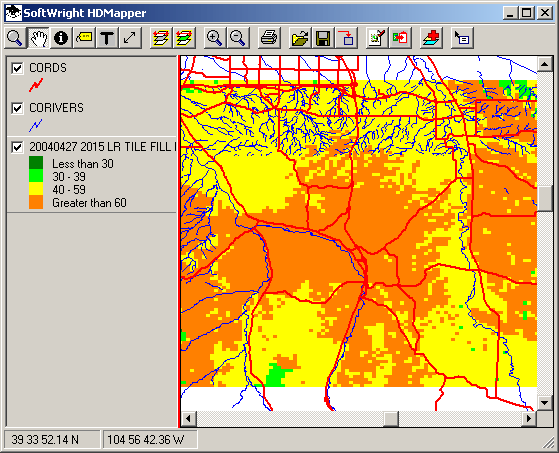This screenshot has height=453, width=559.
Task: Click the orange Greater than 60 swatch
Action: pos(36,202)
